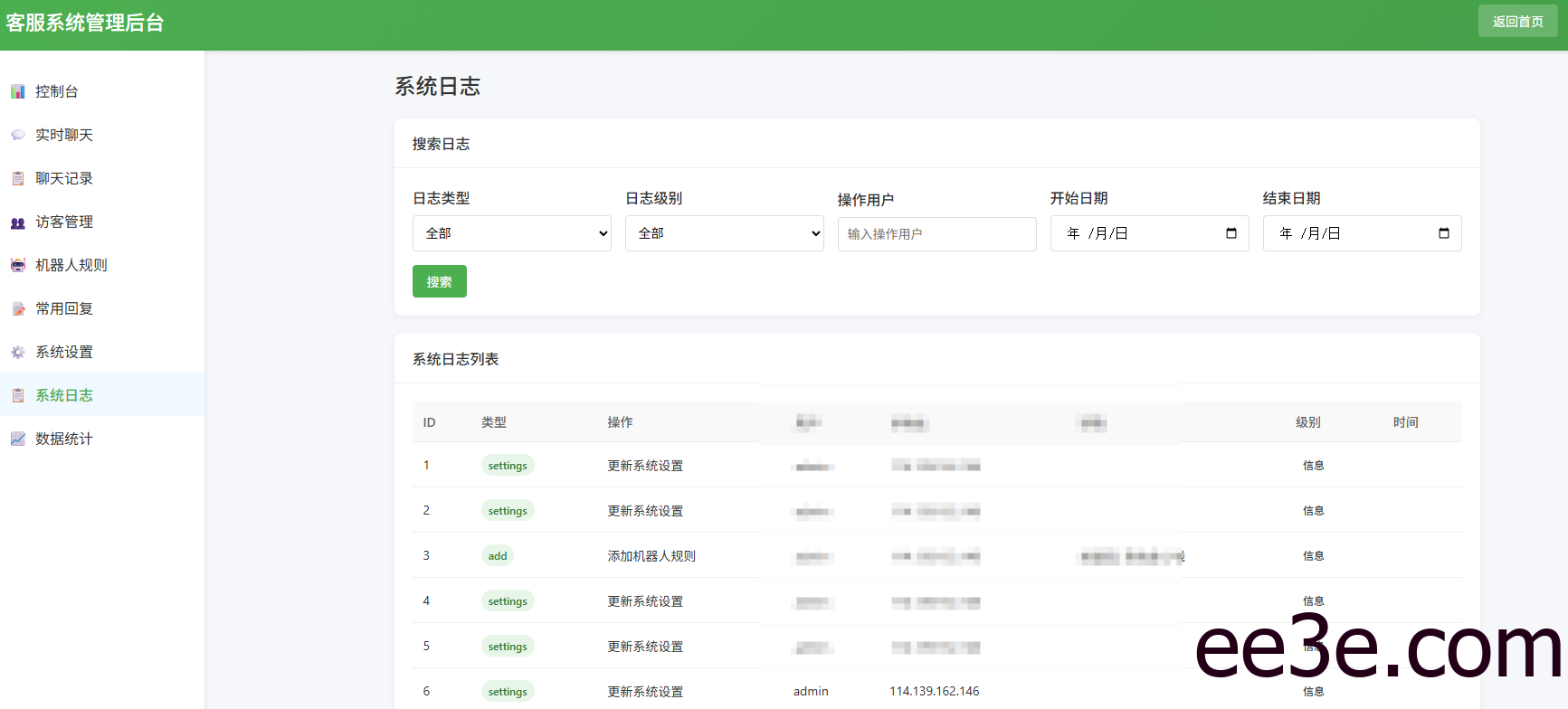
Task: Click the 数据统计 line chart icon
Action: [x=18, y=439]
